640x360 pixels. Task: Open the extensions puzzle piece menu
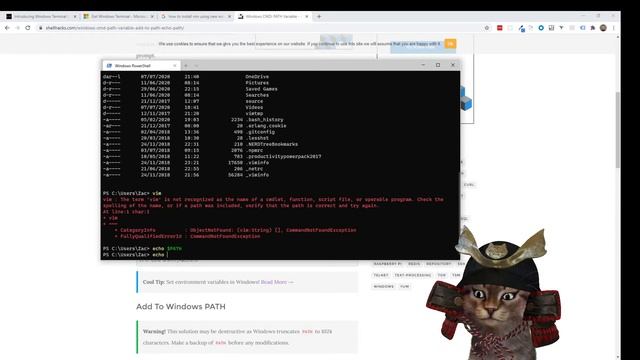point(593,28)
